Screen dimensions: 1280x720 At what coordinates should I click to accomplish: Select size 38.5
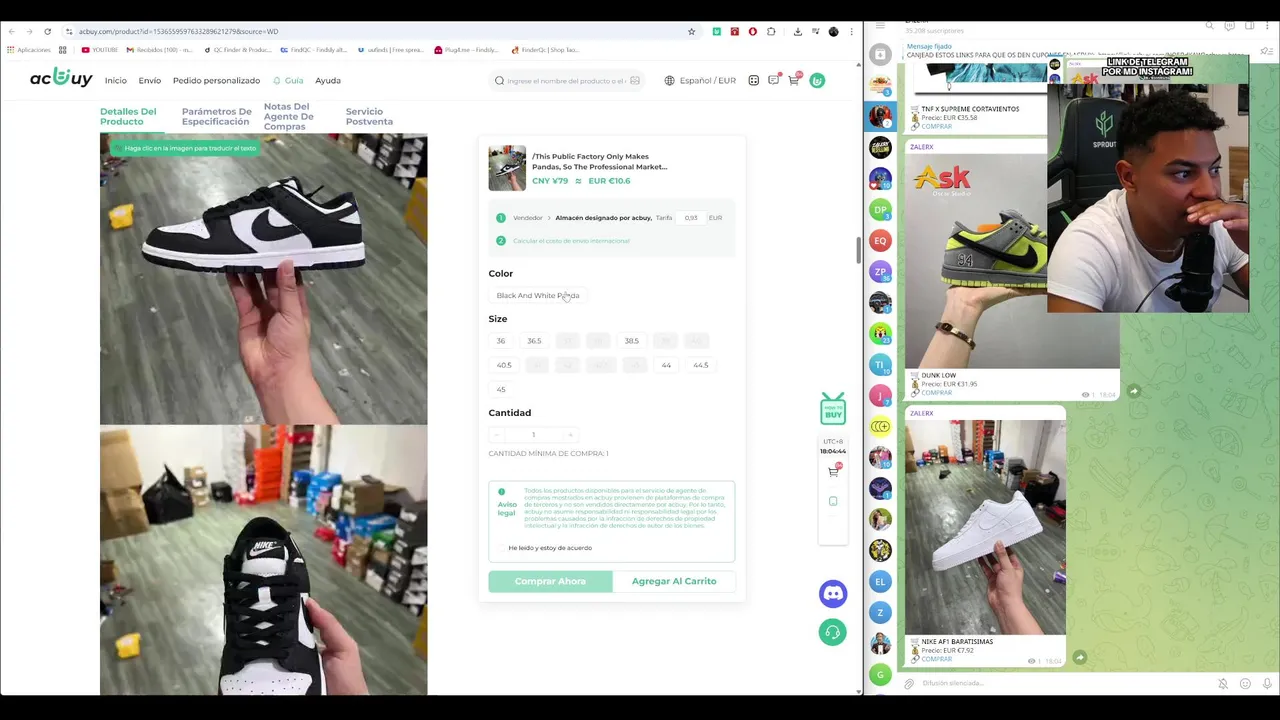[631, 341]
